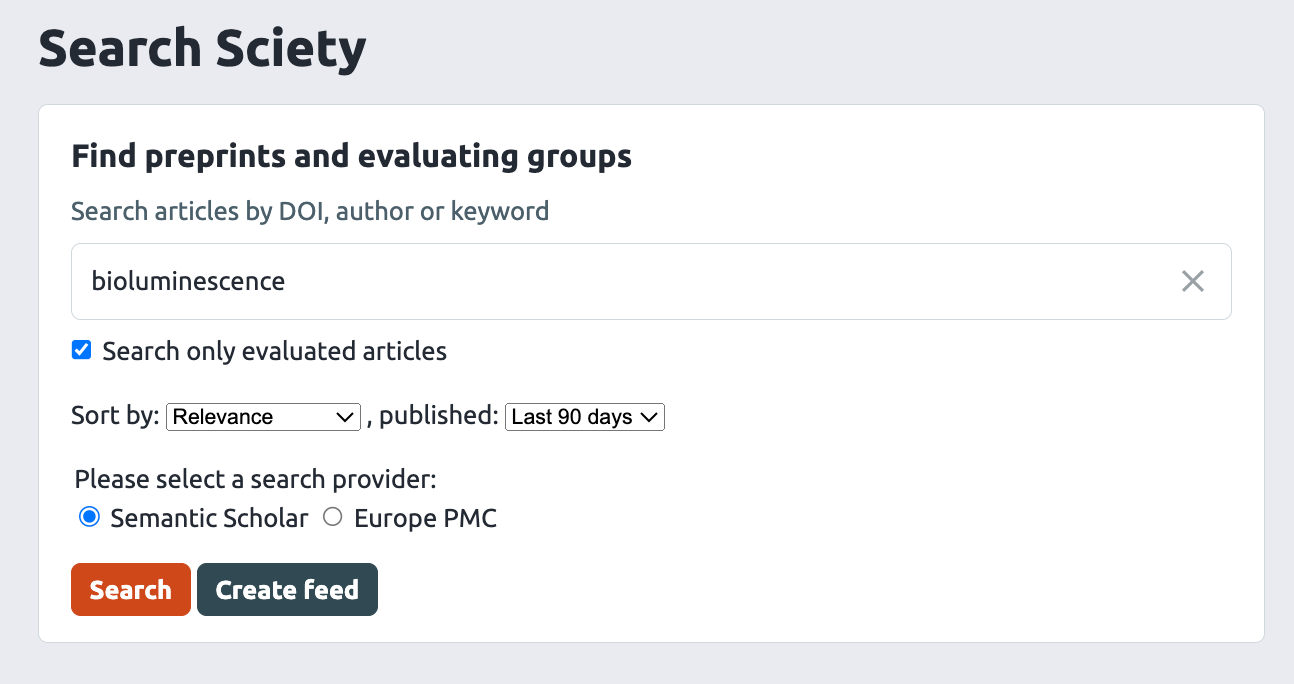1294x684 pixels.
Task: Choose Semantic Scholar as provider
Action: tap(89, 517)
